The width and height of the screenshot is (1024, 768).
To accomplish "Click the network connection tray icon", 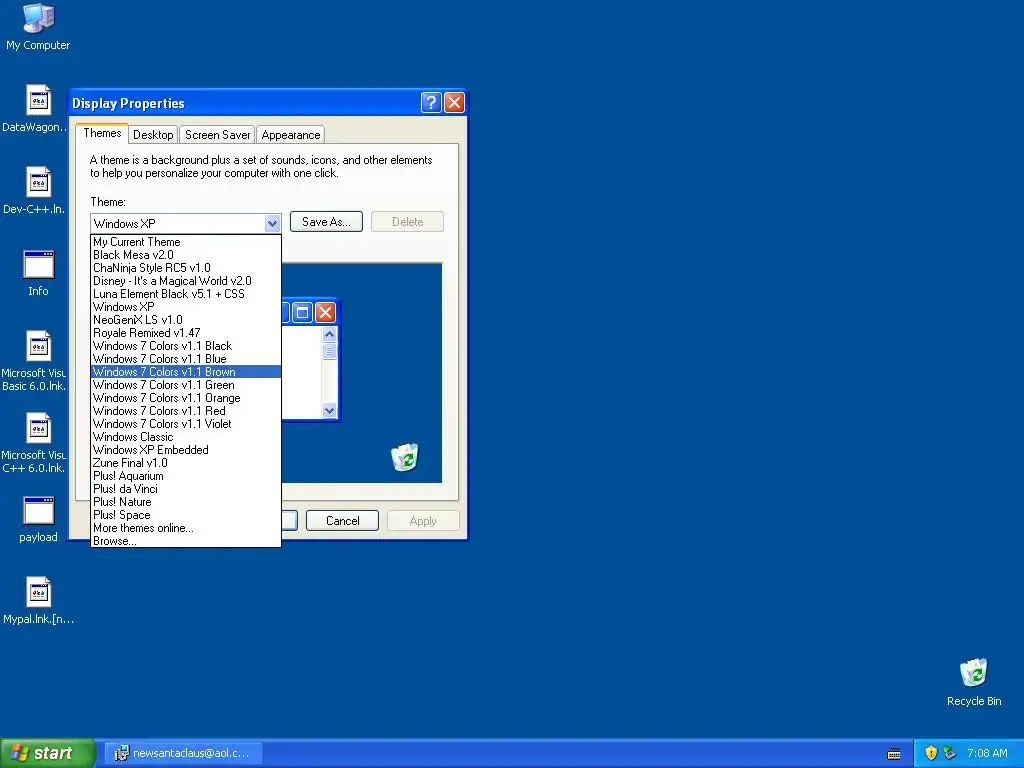I will (x=949, y=753).
